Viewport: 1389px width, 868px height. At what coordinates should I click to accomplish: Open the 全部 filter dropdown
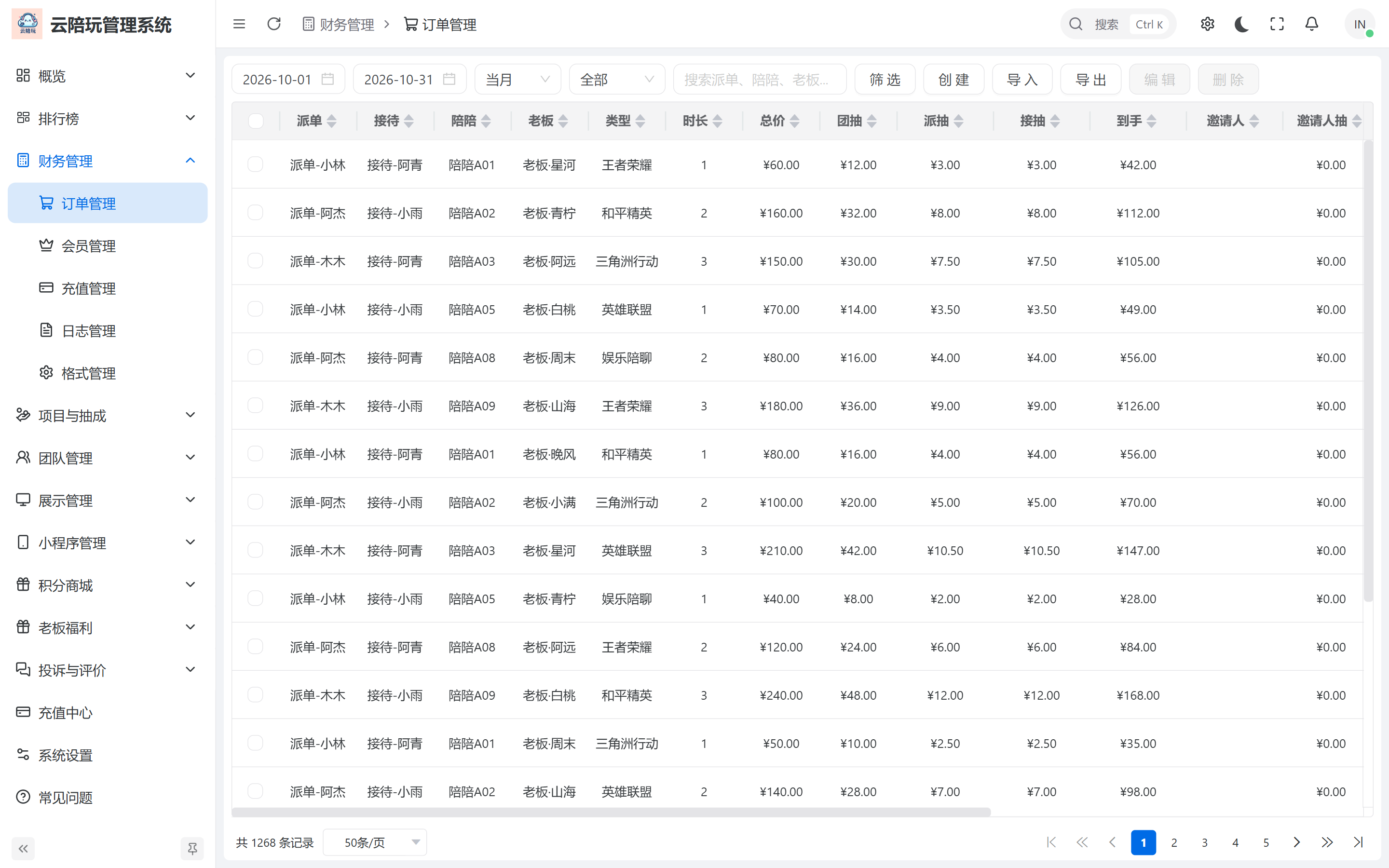tap(617, 79)
